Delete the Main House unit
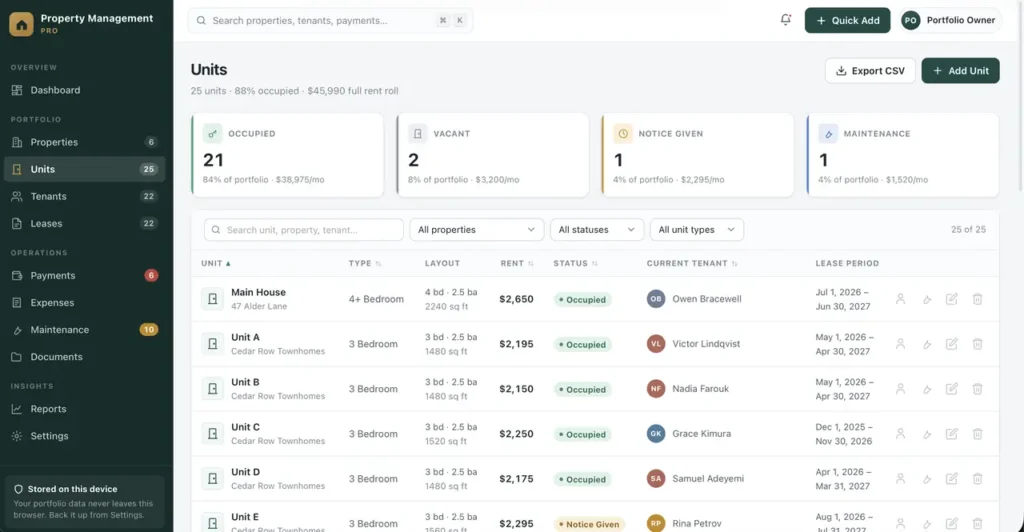Screen dimensions: 1024x532 point(978,299)
